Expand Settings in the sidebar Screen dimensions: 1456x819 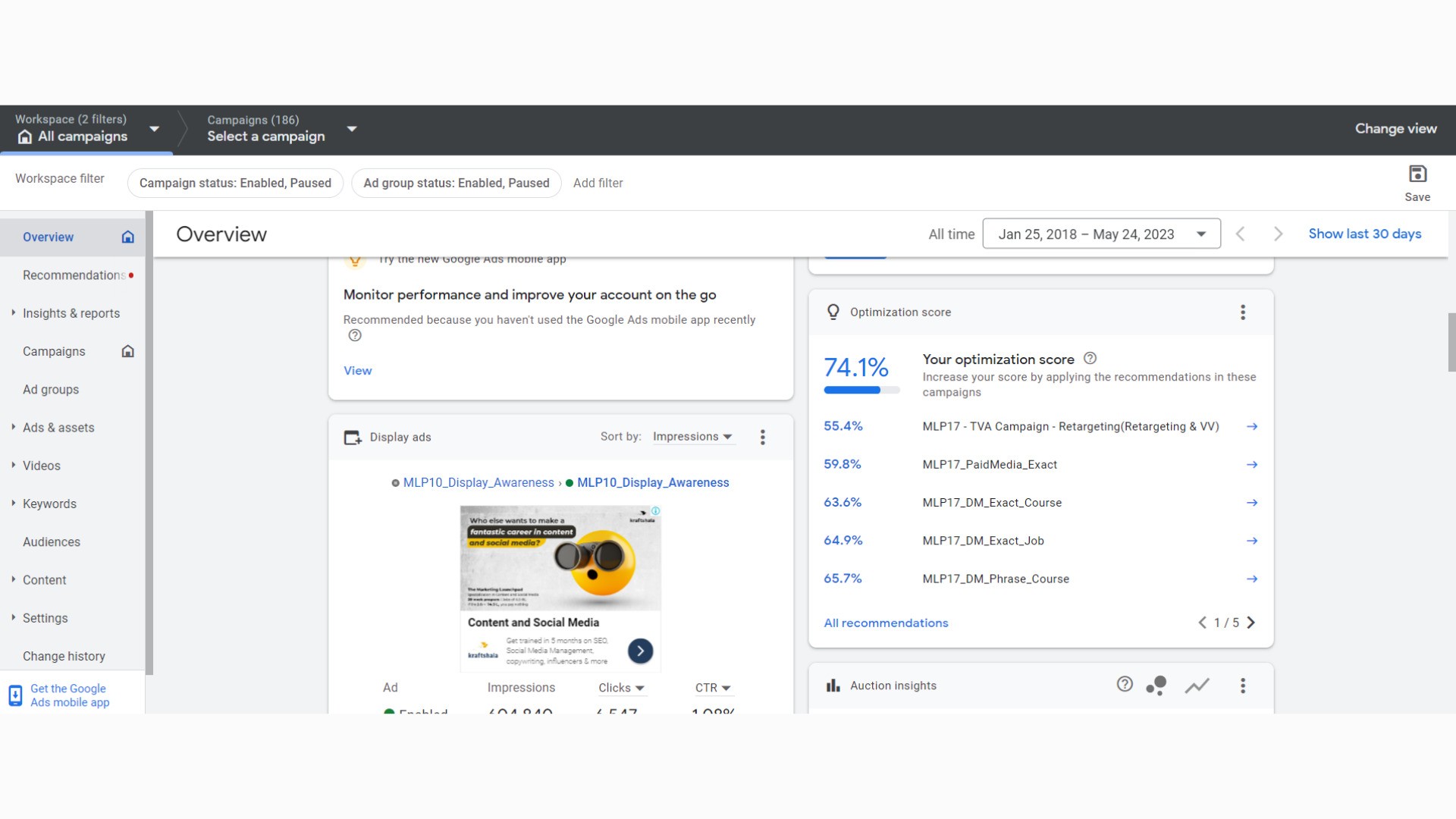[x=14, y=617]
